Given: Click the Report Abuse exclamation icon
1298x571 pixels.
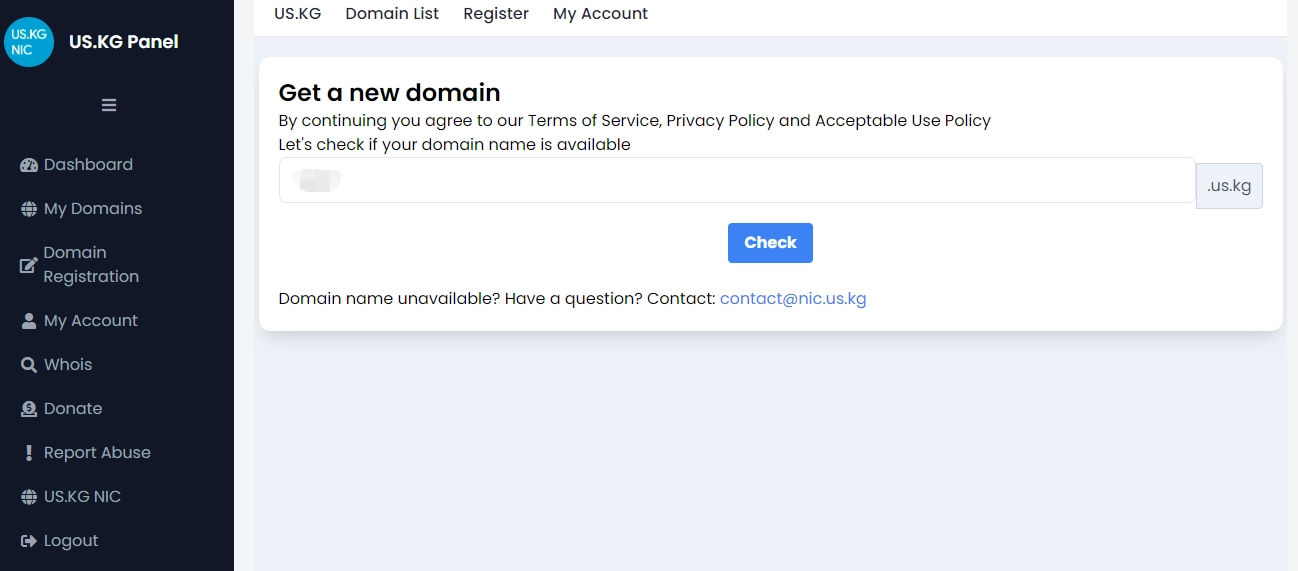Looking at the screenshot, I should tap(28, 453).
